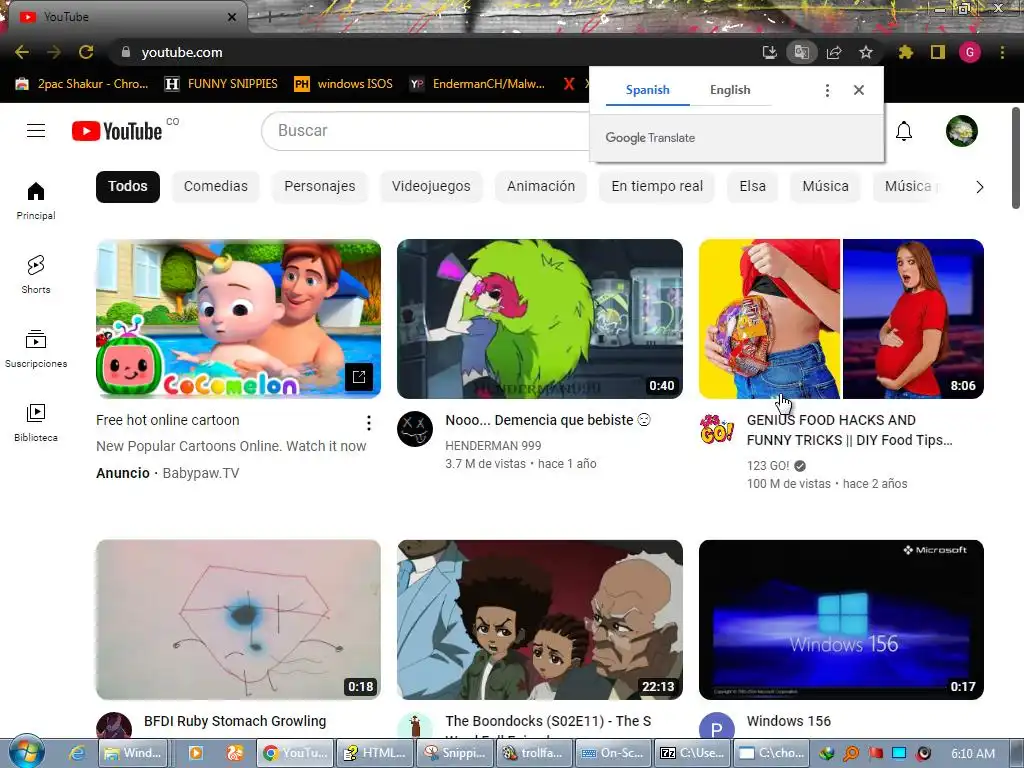The height and width of the screenshot is (768, 1024).
Task: Open the YouTube account avatar menu
Action: [961, 131]
